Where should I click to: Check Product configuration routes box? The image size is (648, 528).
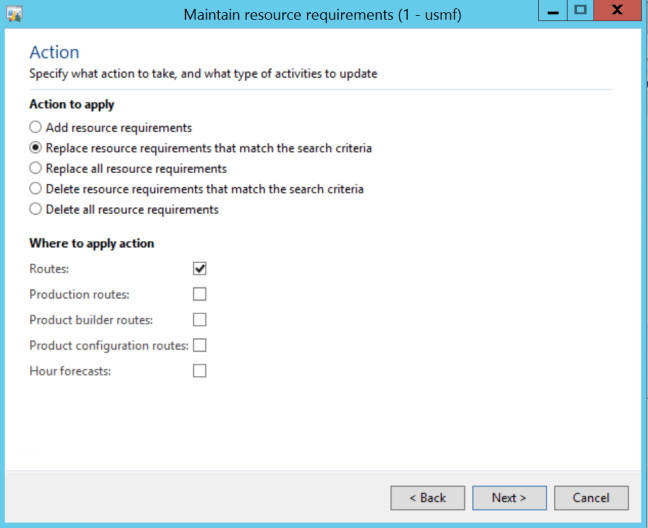click(x=200, y=345)
